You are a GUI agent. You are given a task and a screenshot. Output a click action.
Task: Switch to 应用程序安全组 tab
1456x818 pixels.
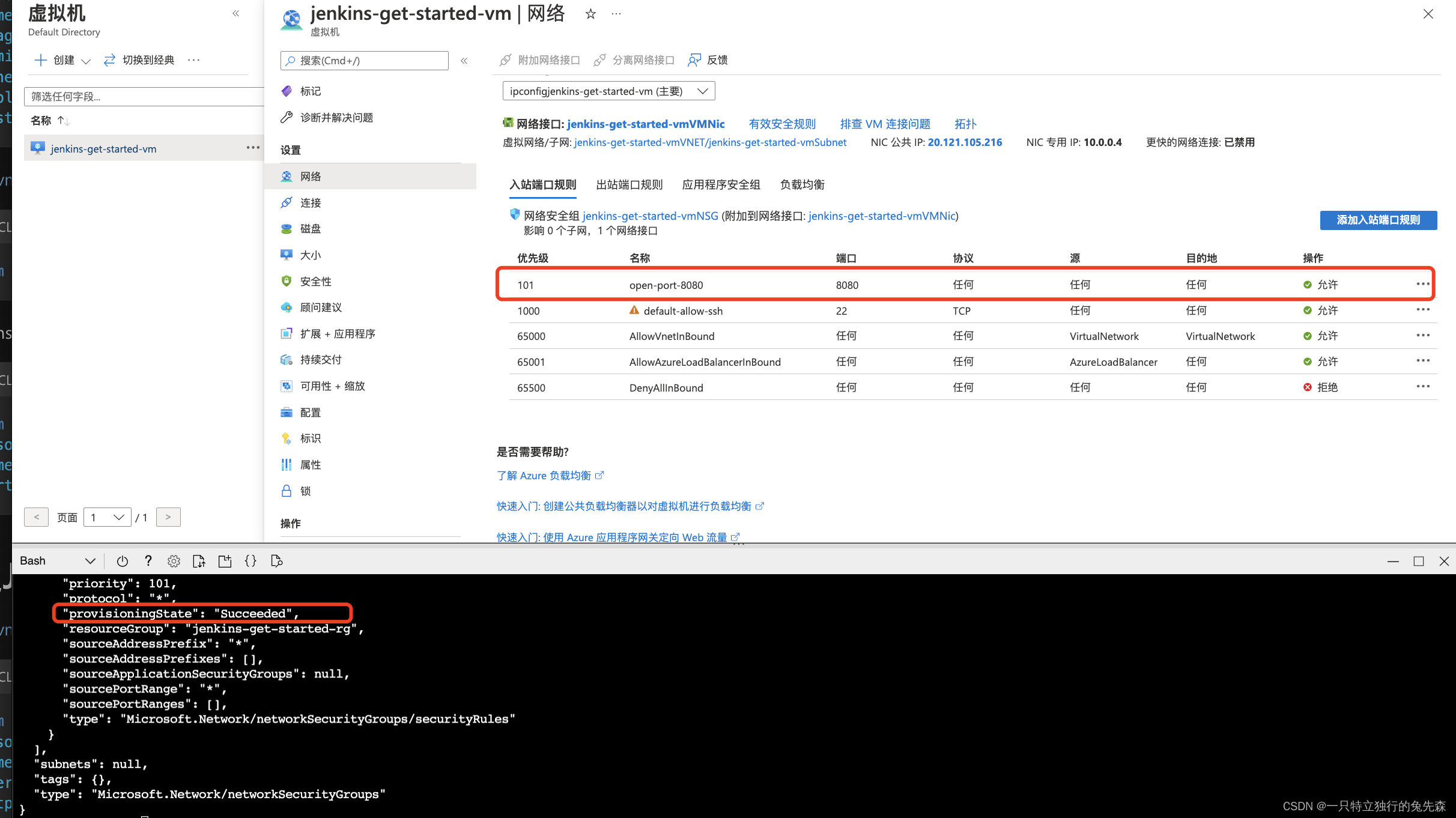(721, 185)
